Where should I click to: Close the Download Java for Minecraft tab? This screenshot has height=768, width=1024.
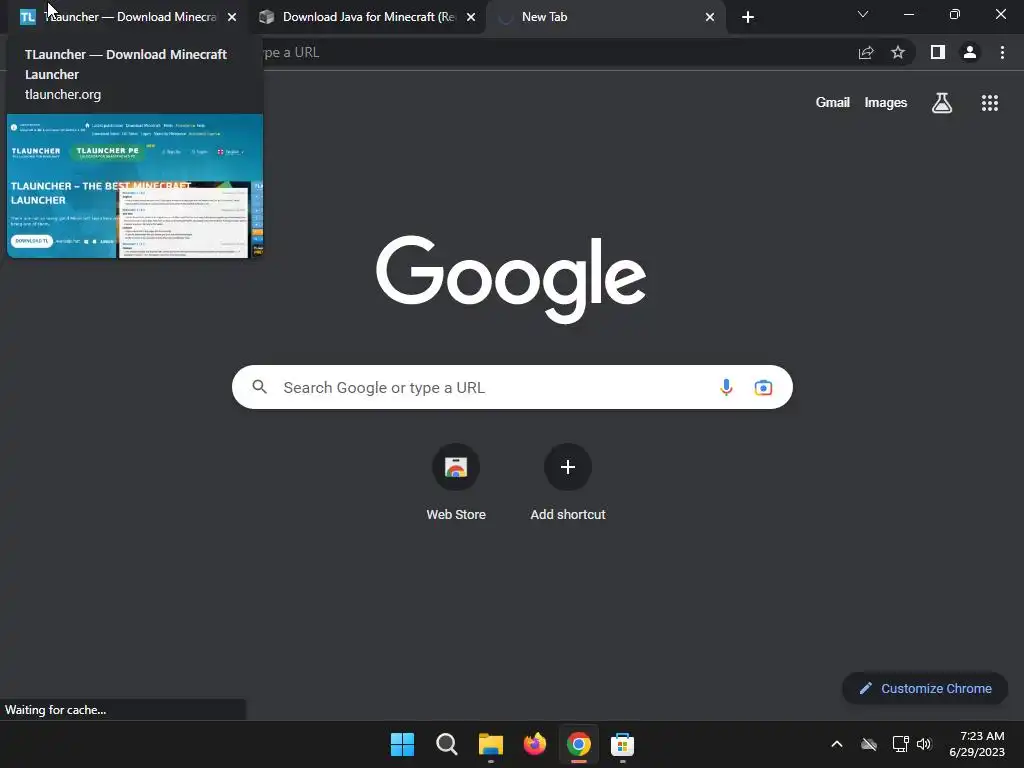pos(471,18)
